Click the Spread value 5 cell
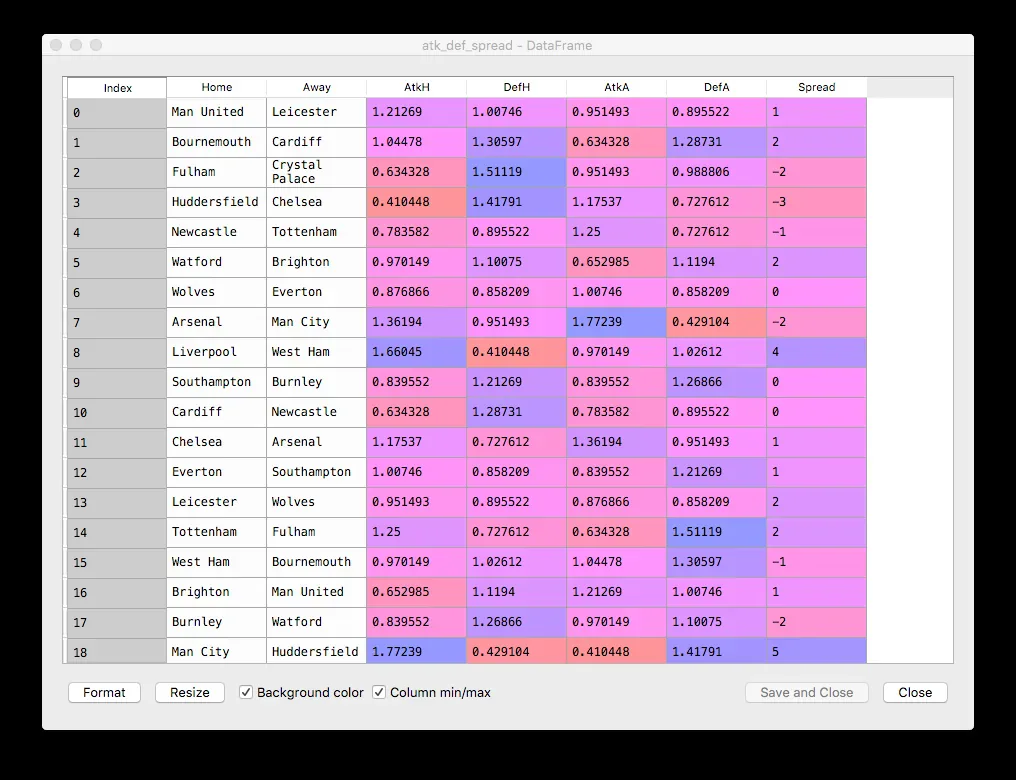The width and height of the screenshot is (1016, 780). coord(816,651)
